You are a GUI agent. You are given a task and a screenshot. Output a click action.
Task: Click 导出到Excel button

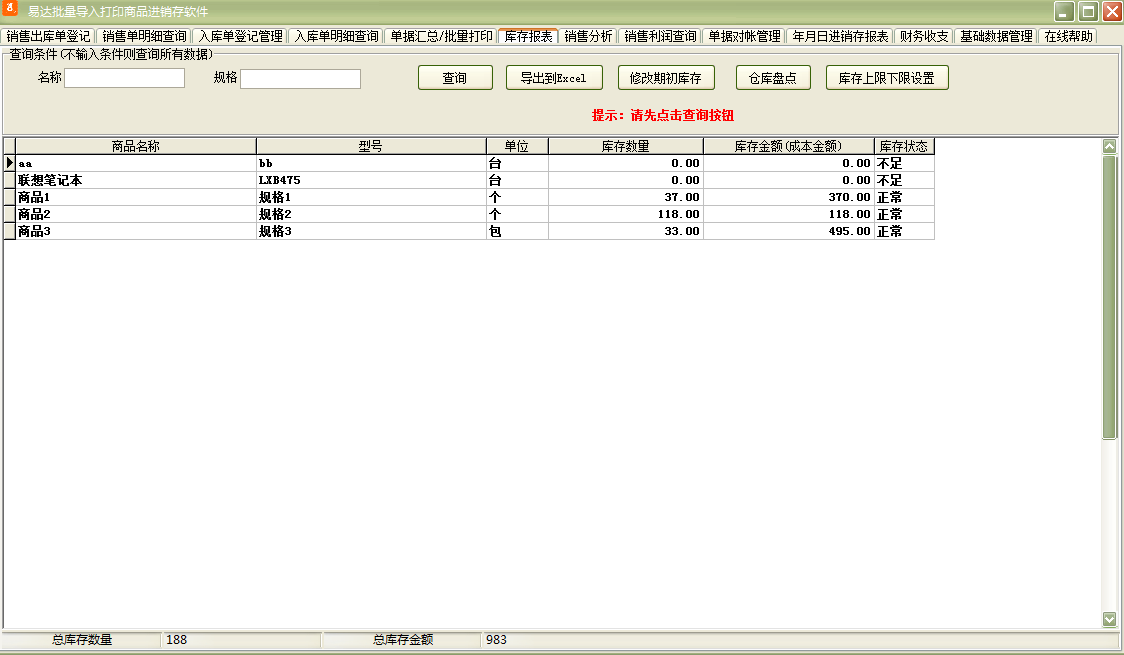554,78
